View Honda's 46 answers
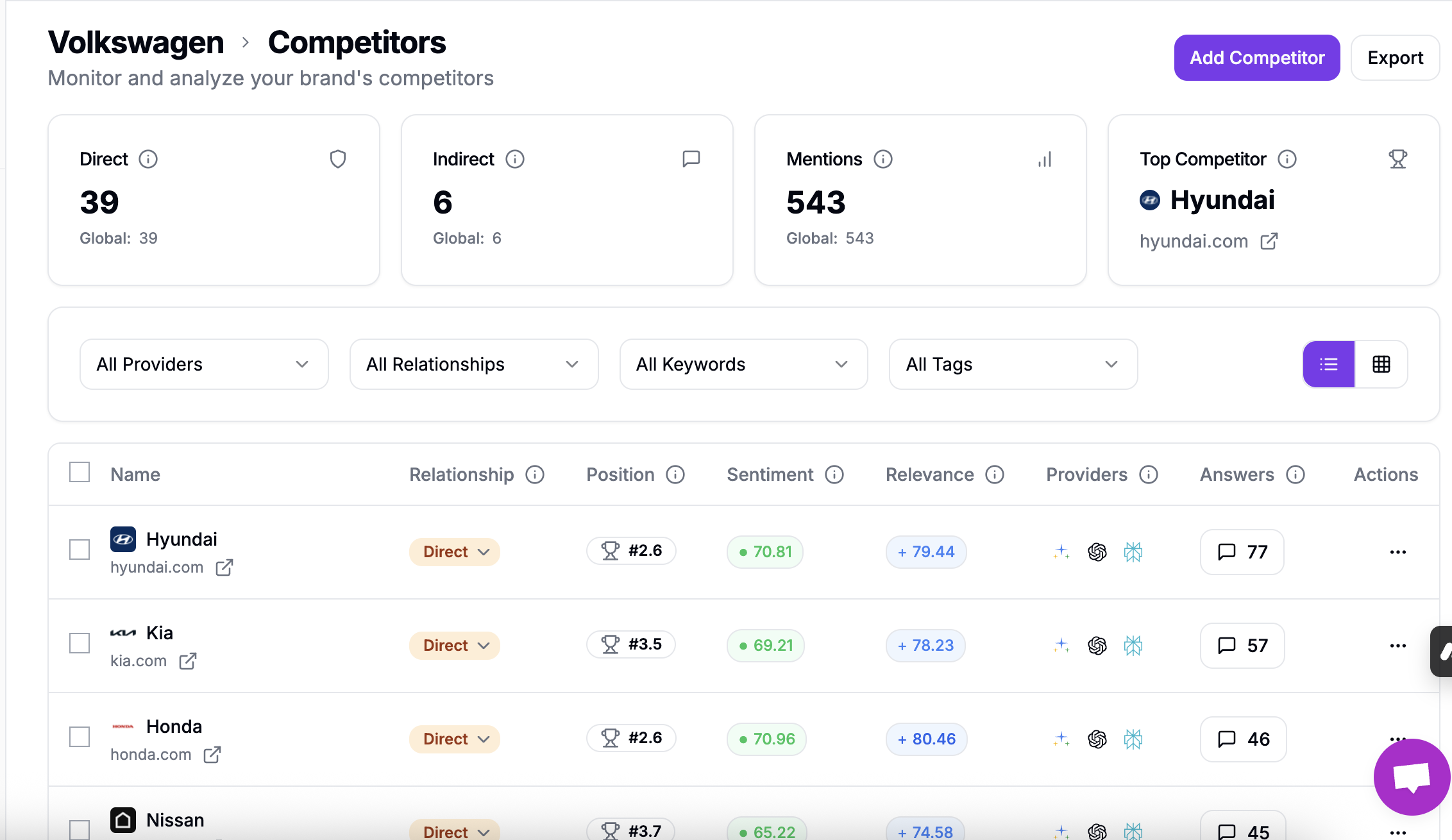Image resolution: width=1452 pixels, height=840 pixels. [x=1244, y=739]
